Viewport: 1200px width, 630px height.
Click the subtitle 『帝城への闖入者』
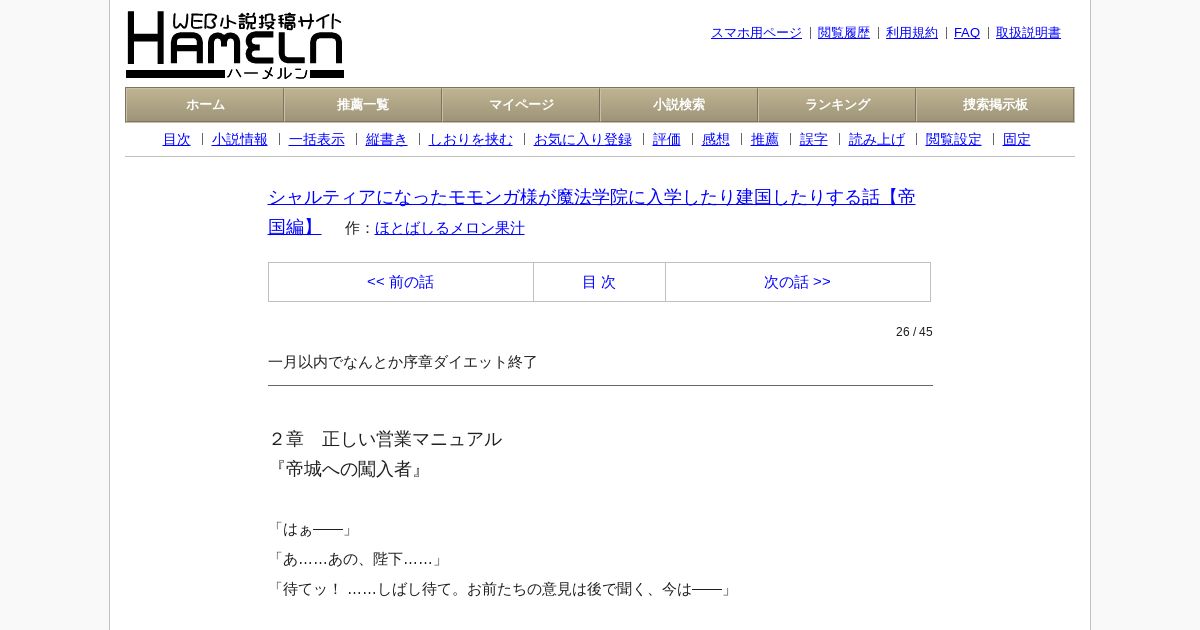click(347, 469)
